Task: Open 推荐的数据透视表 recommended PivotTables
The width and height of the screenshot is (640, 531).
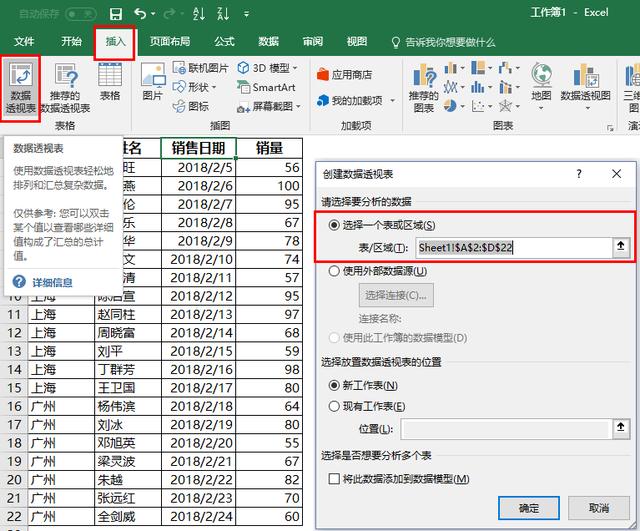Action: click(x=66, y=87)
